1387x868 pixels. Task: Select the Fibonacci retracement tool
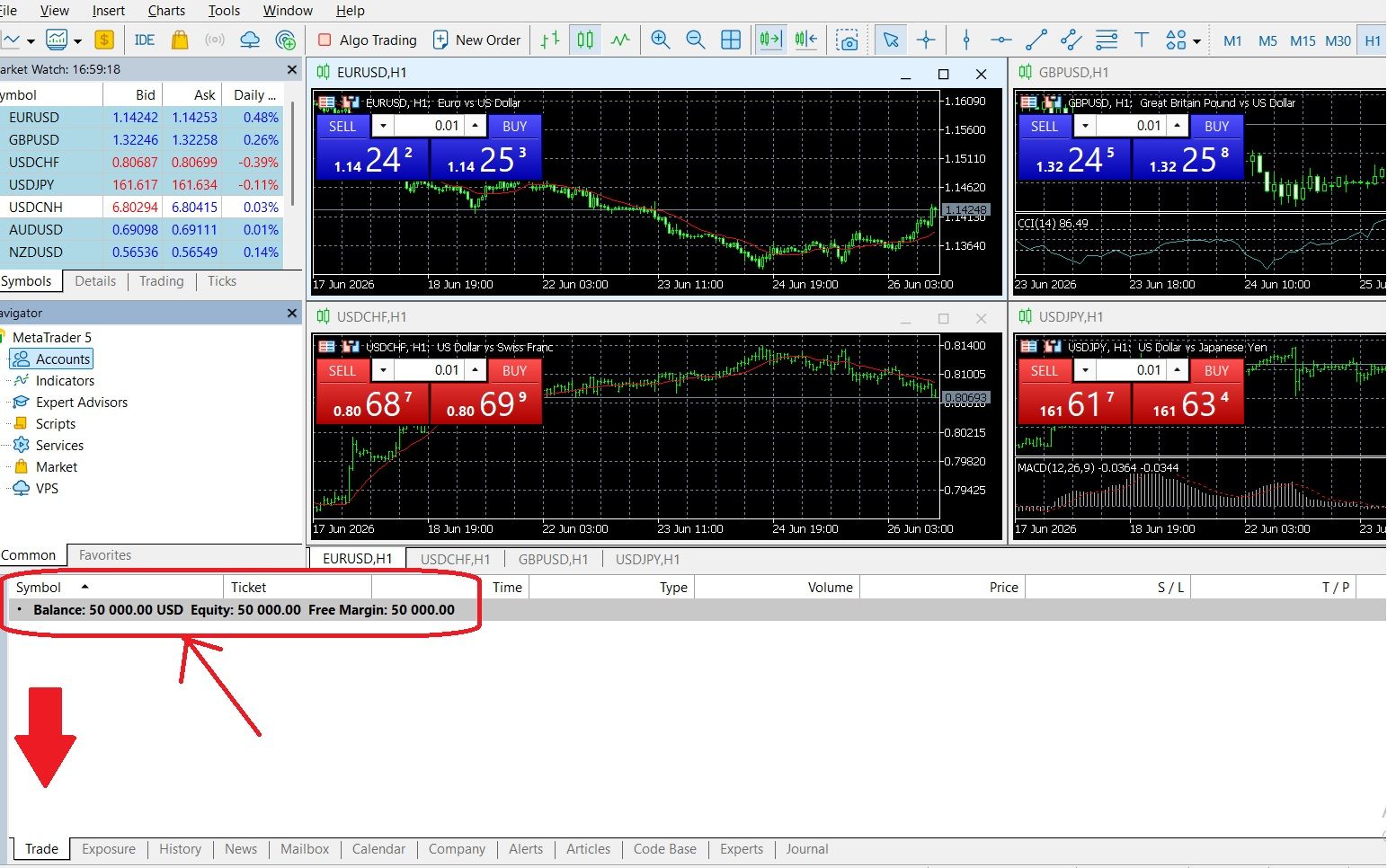[1107, 40]
